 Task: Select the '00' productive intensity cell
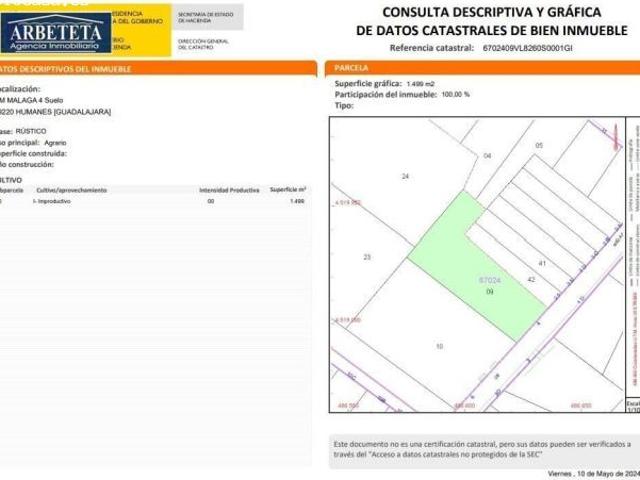(x=211, y=201)
